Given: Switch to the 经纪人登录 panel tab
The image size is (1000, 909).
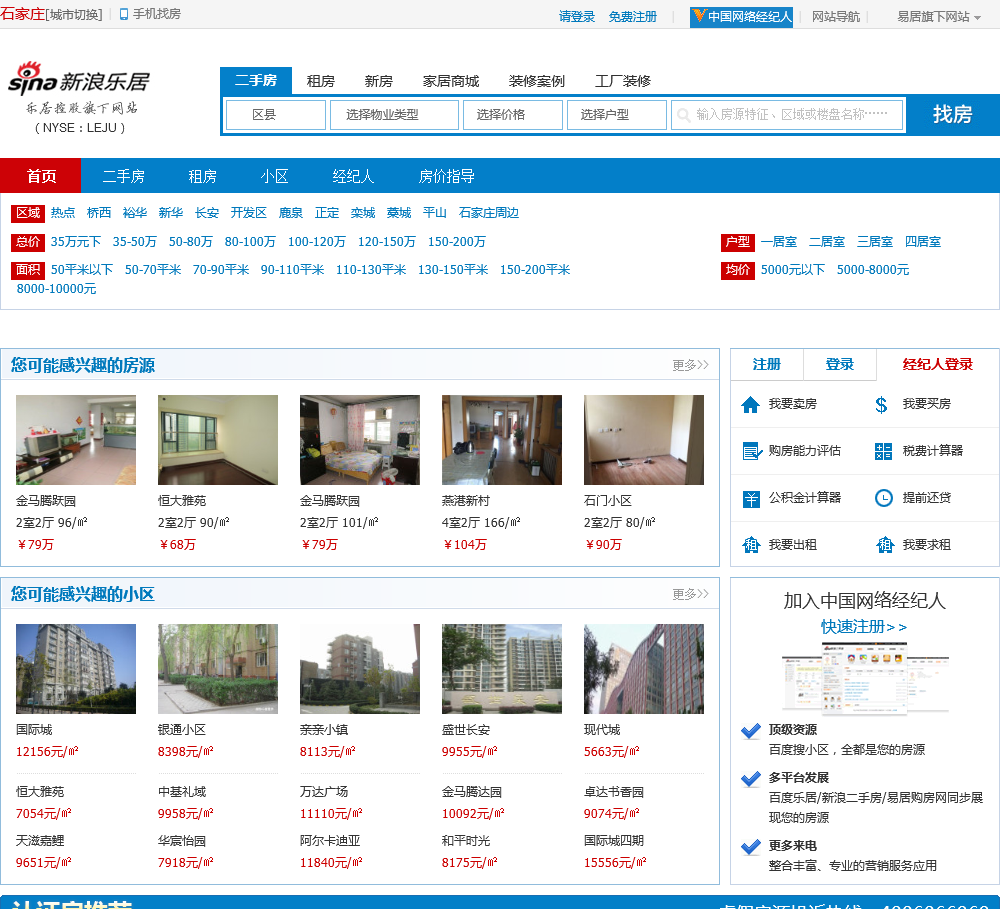Looking at the screenshot, I should tap(938, 364).
